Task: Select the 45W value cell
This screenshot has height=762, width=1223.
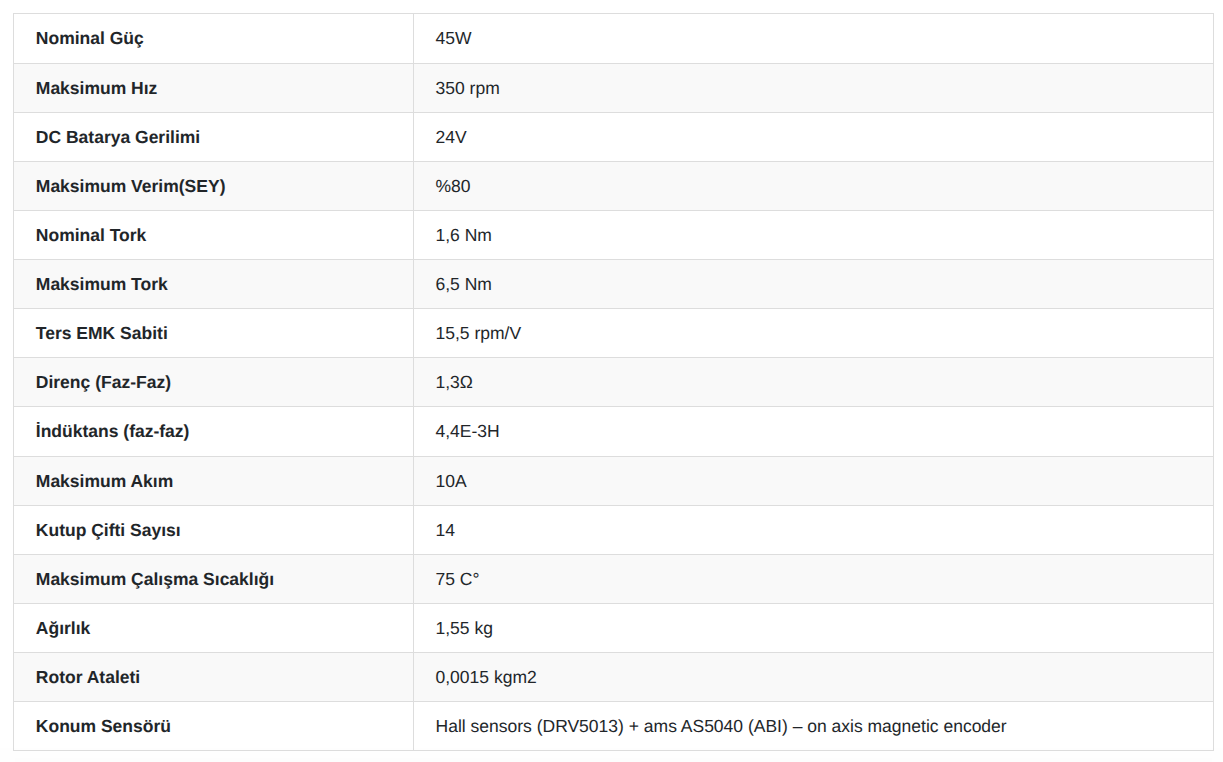Action: 813,39
